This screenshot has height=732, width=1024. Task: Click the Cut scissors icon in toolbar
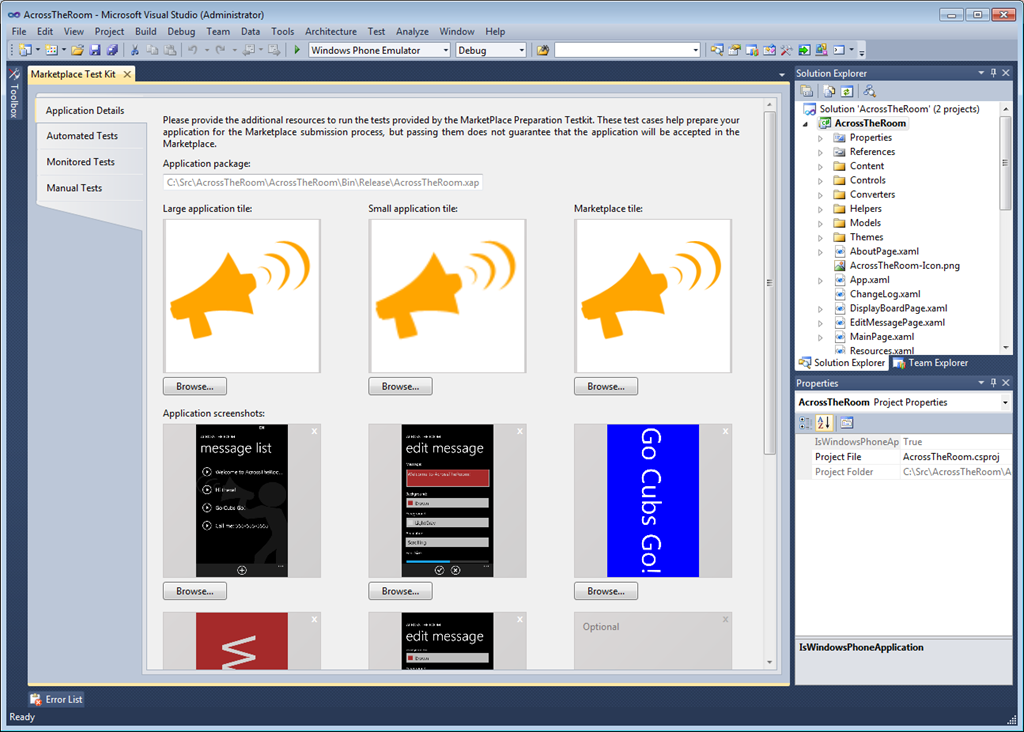coord(135,50)
